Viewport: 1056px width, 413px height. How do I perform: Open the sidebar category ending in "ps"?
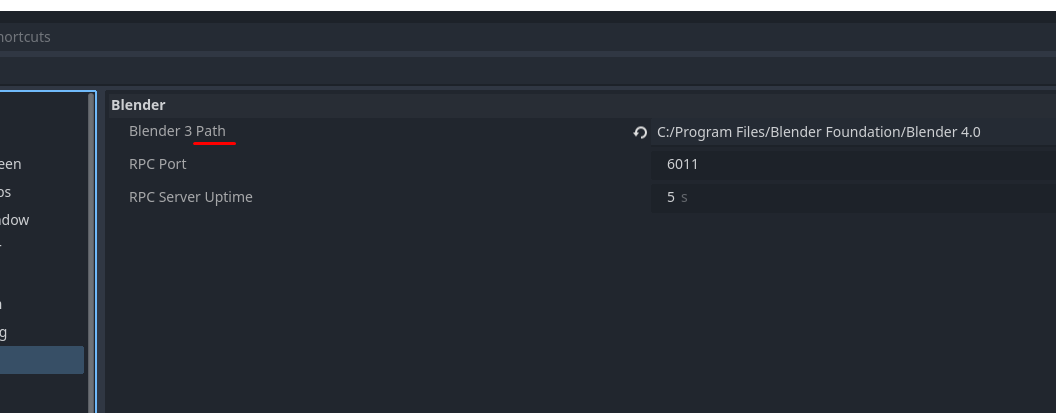pyautogui.click(x=5, y=192)
